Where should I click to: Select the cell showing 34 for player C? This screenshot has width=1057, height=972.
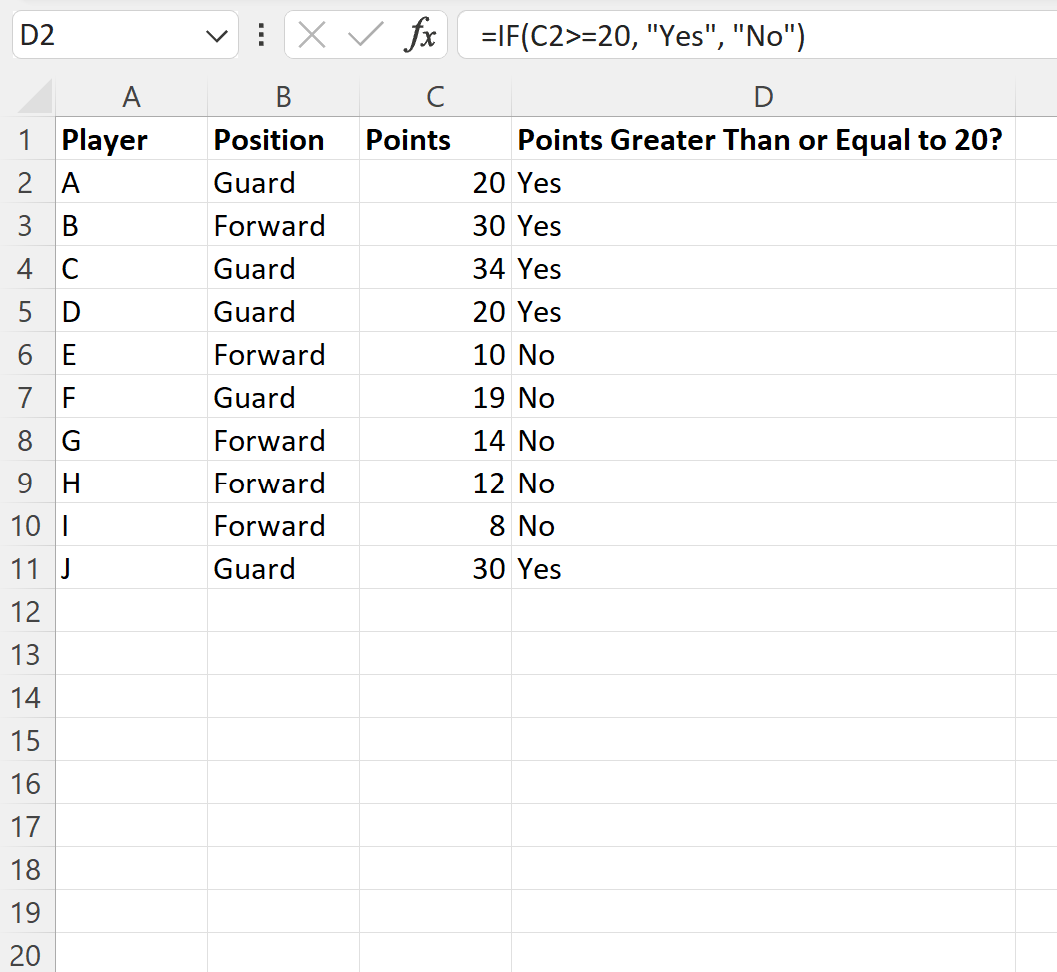coord(435,268)
